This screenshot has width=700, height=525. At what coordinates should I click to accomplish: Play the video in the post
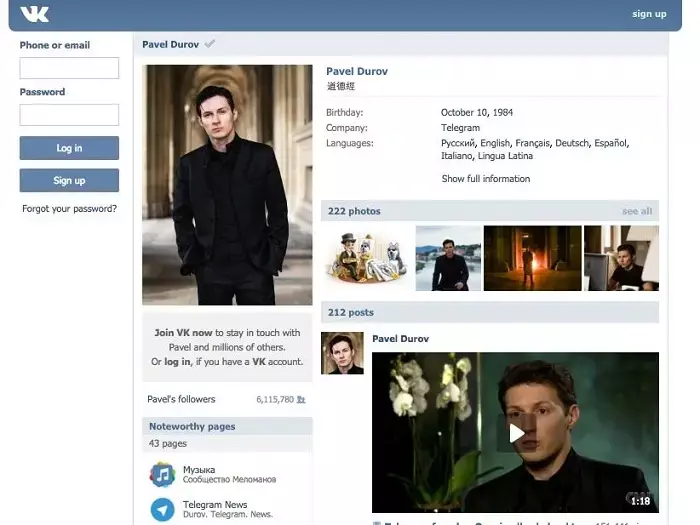[x=515, y=432]
